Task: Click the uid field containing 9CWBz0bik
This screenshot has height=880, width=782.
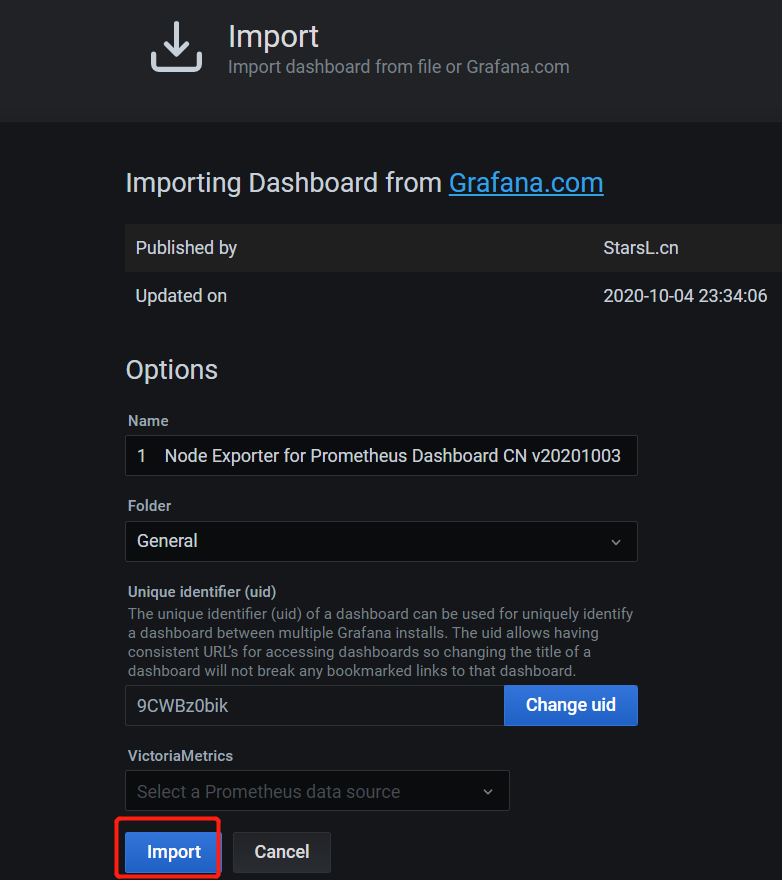Action: coord(314,705)
